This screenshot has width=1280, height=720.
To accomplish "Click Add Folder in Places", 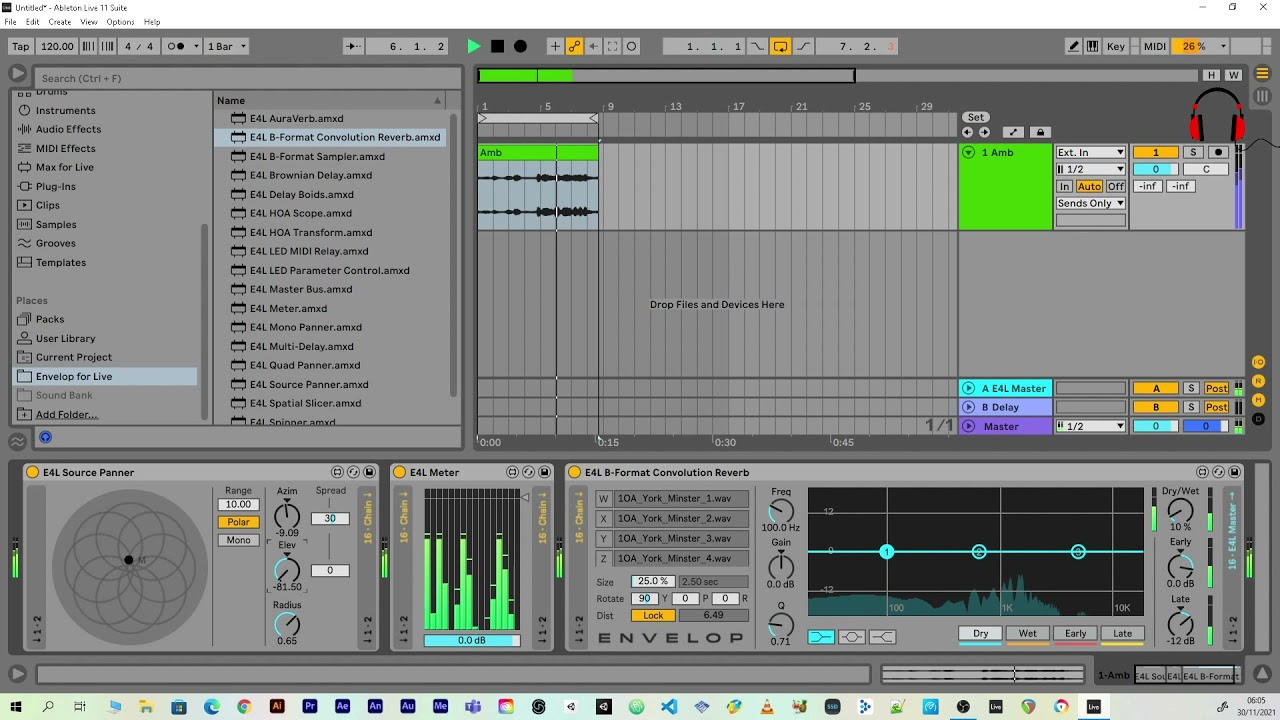I will click(67, 414).
